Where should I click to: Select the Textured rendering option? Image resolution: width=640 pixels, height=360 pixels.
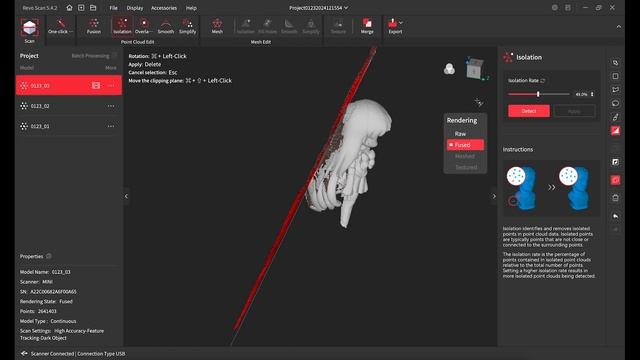click(466, 167)
